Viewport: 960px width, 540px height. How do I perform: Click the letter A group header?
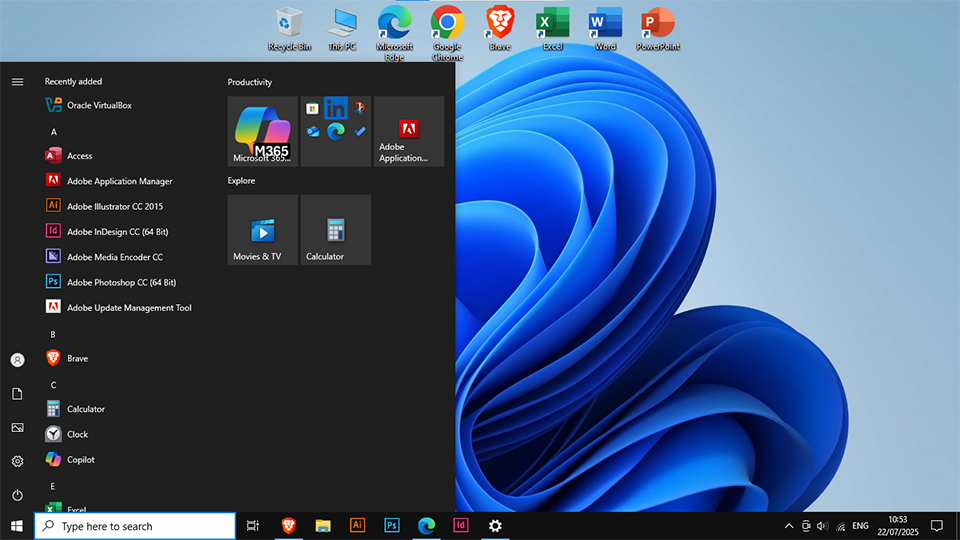(54, 132)
